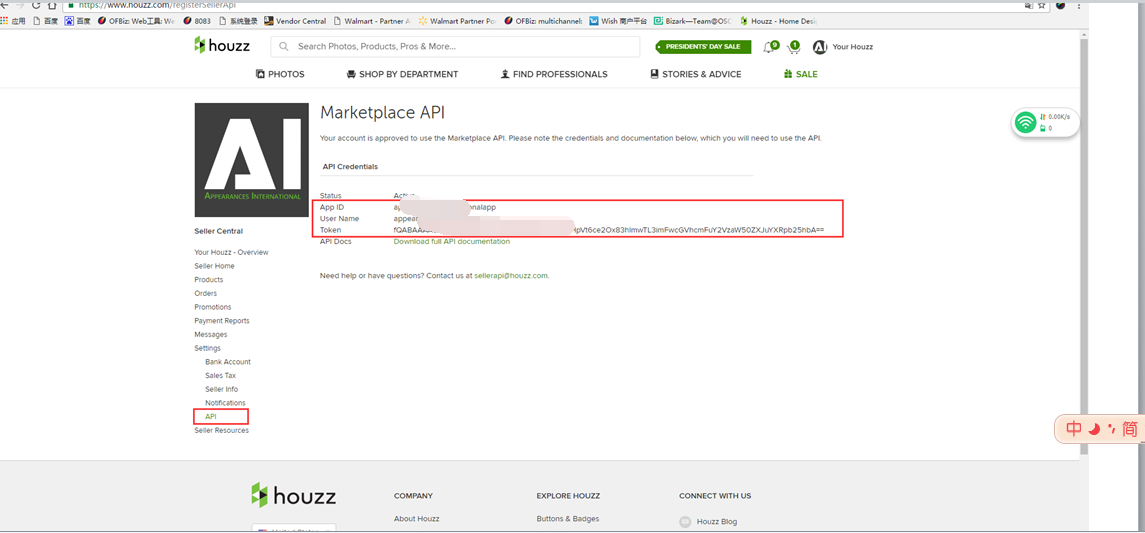Click Download full API documentation link
Viewport: 1145px width, 533px height.
(x=451, y=241)
